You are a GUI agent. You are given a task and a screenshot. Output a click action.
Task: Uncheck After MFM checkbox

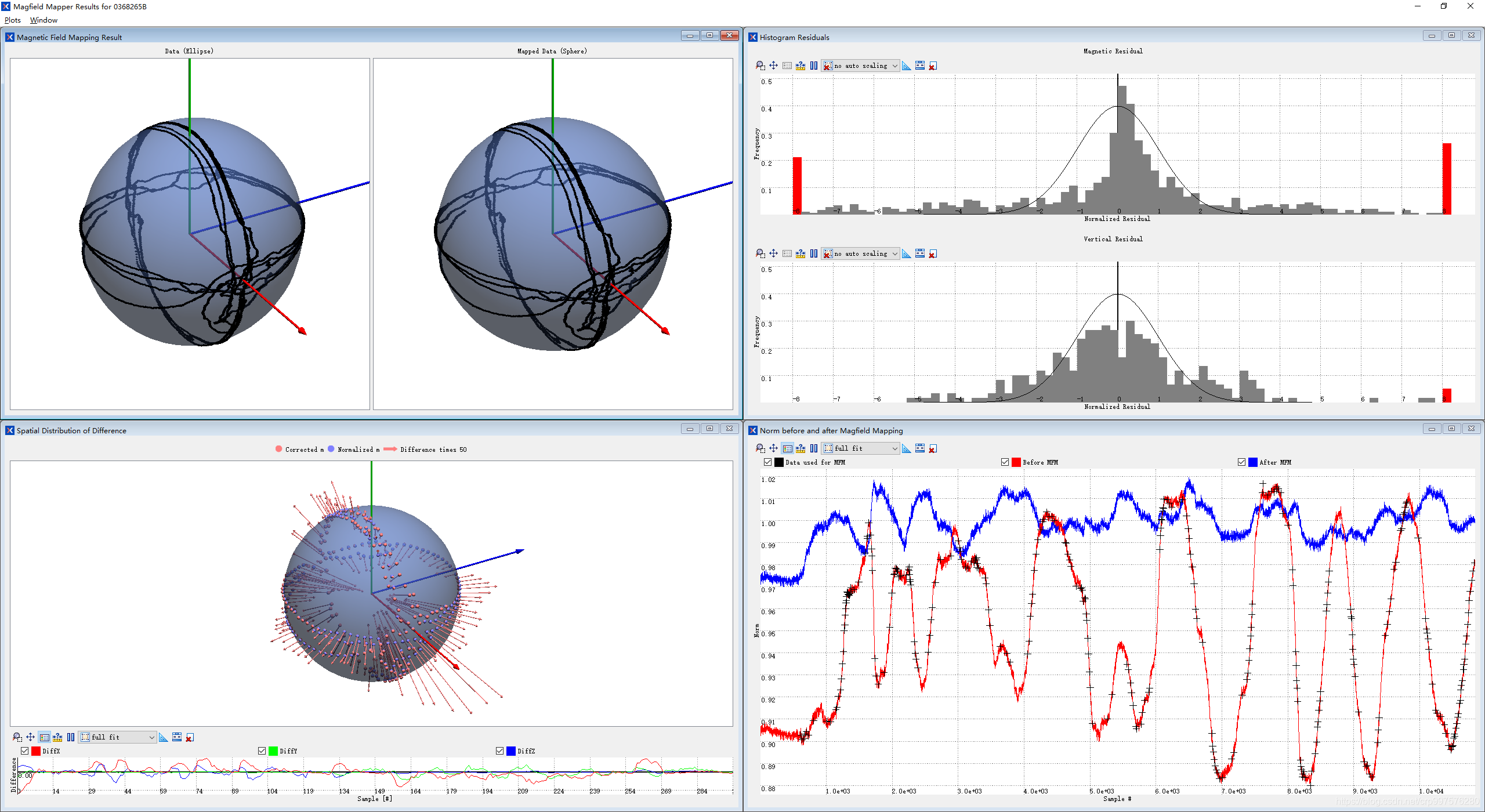pyautogui.click(x=1241, y=462)
